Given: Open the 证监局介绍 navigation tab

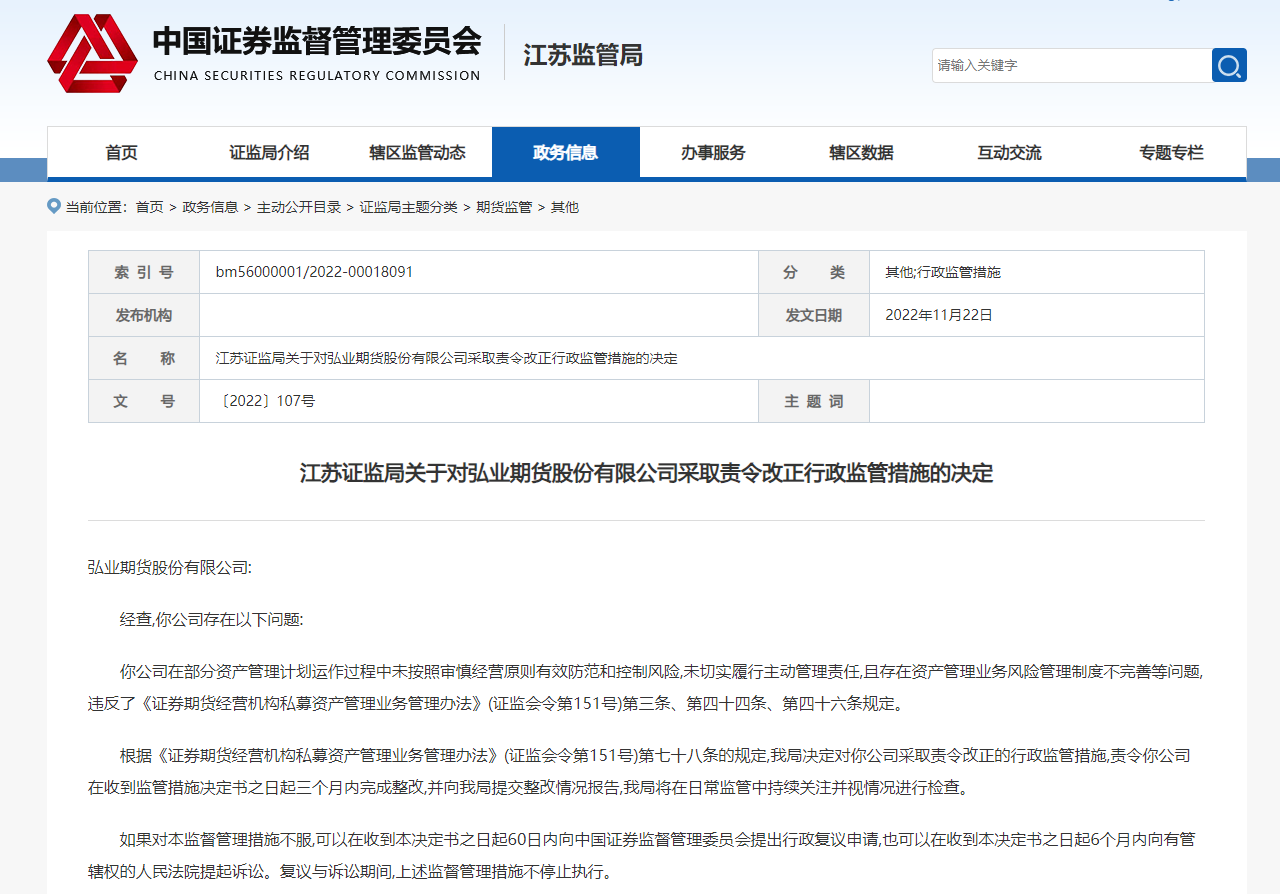Looking at the screenshot, I should point(269,153).
